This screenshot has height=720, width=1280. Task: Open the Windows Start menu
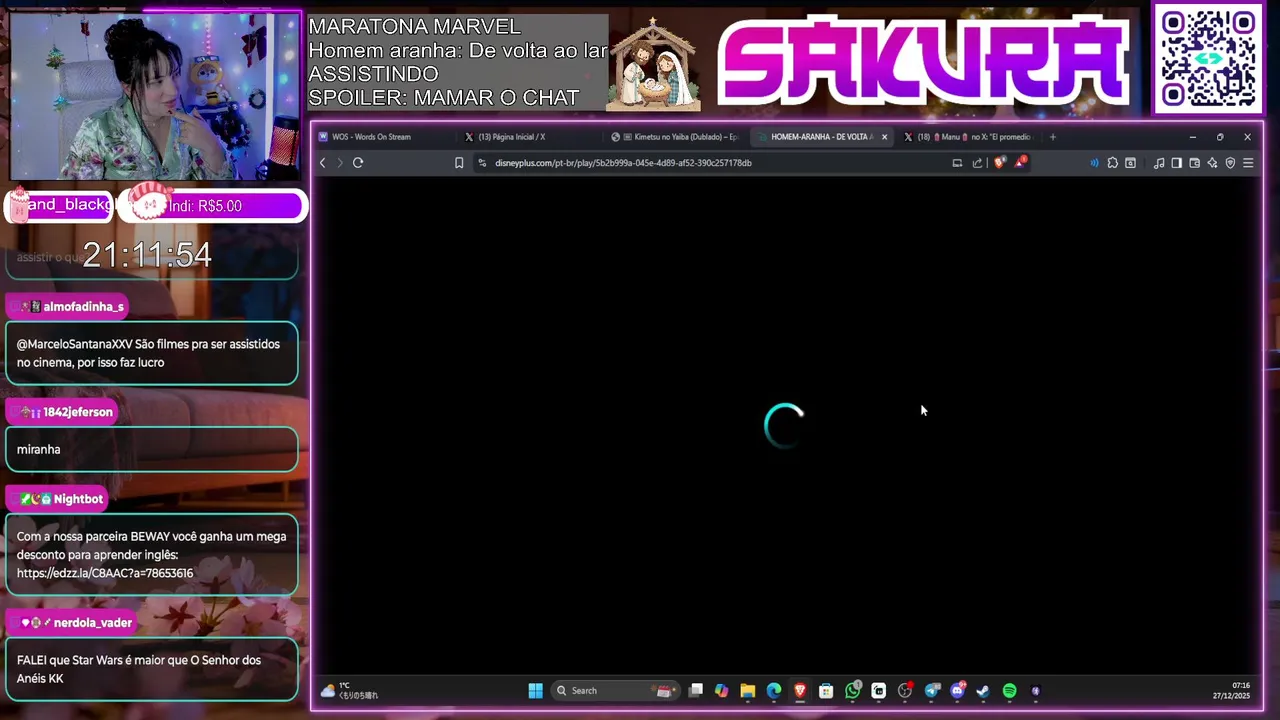point(535,691)
